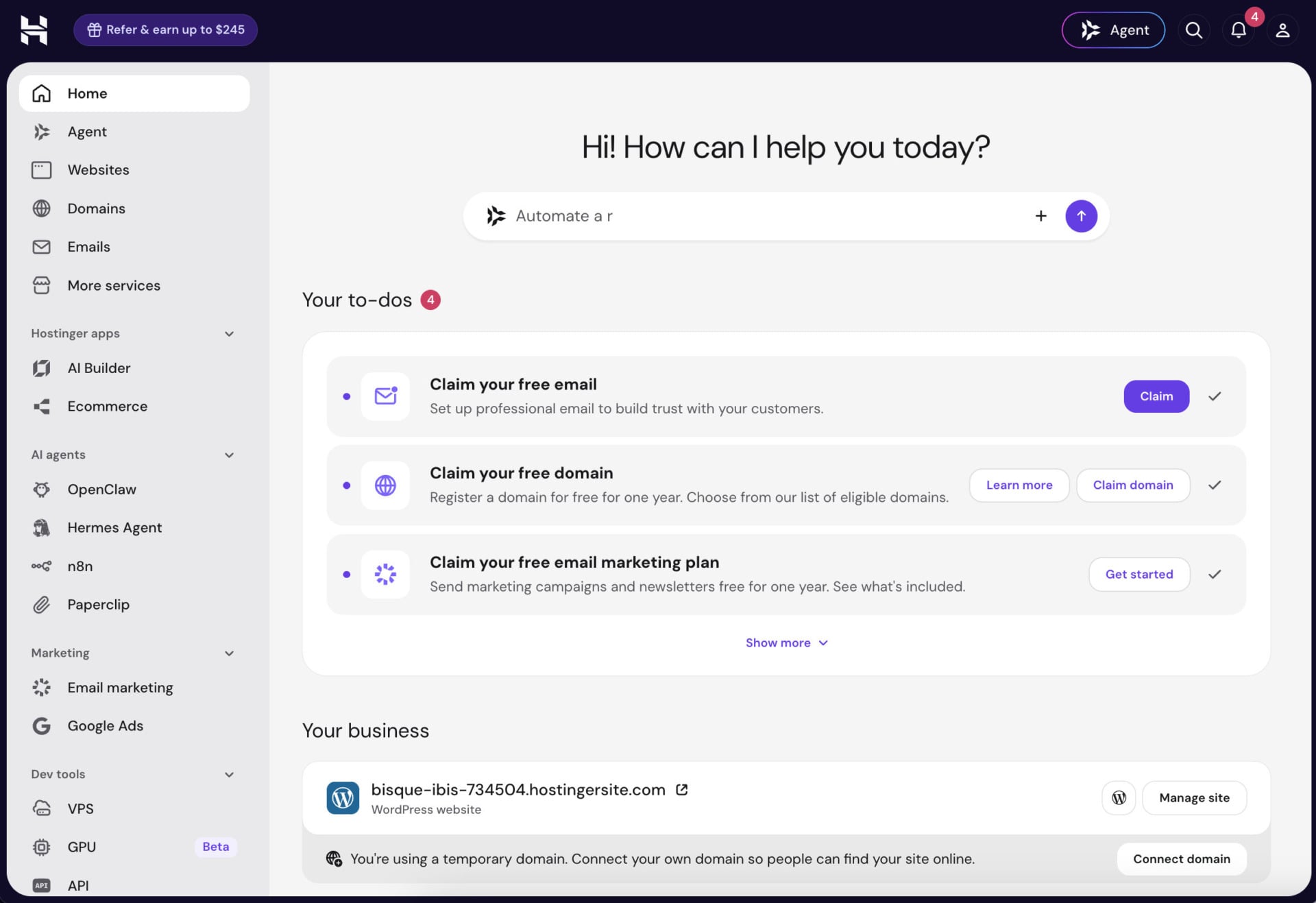Send prompt with purple arrow button
The height and width of the screenshot is (903, 1316).
tap(1081, 216)
